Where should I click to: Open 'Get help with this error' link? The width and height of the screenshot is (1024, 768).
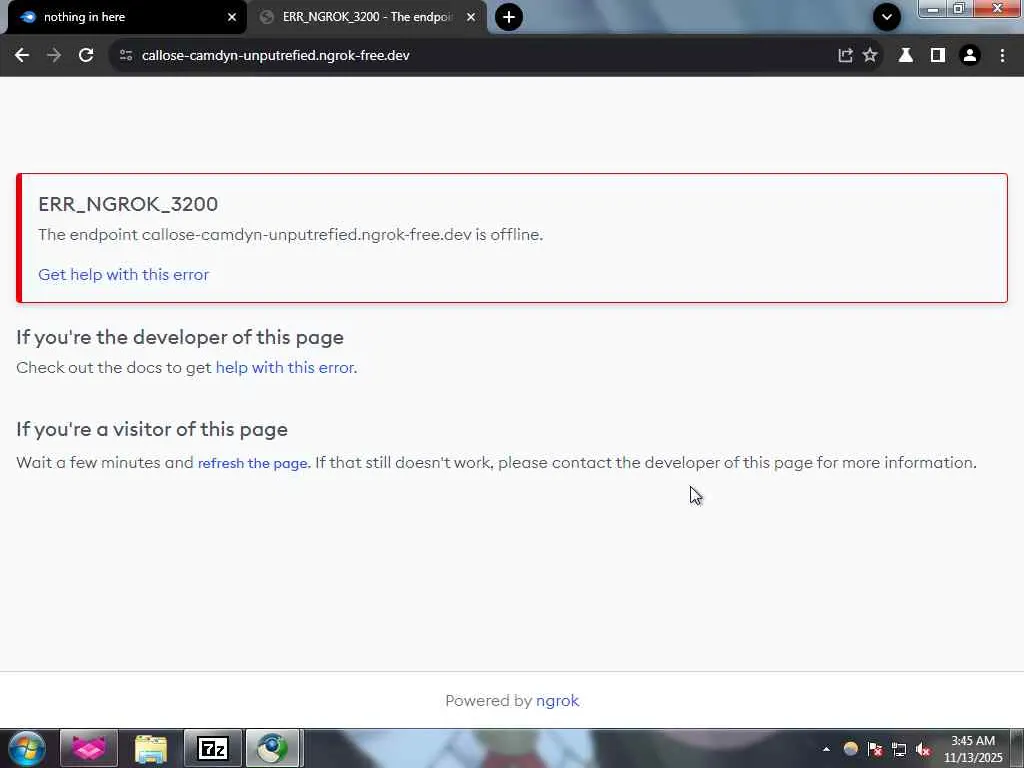pyautogui.click(x=123, y=274)
